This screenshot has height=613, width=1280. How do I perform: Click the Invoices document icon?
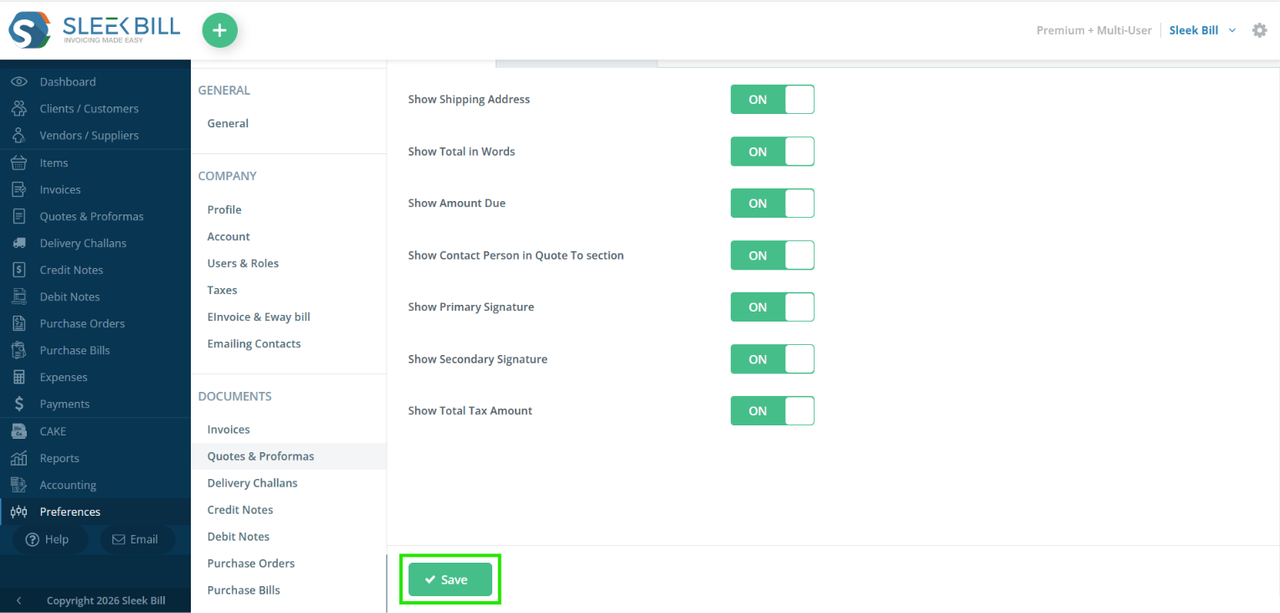pyautogui.click(x=19, y=189)
